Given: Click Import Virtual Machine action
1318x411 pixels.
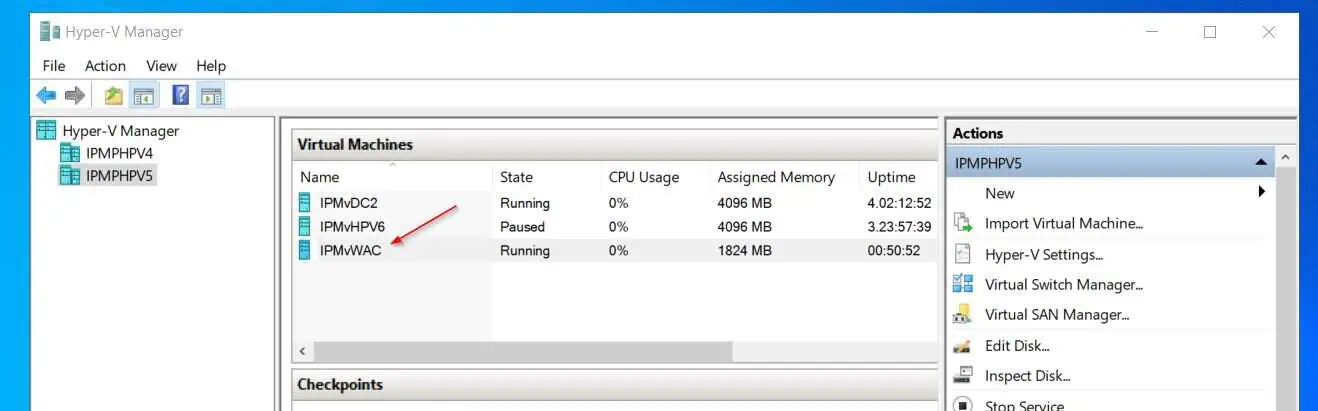Looking at the screenshot, I should (x=1064, y=224).
